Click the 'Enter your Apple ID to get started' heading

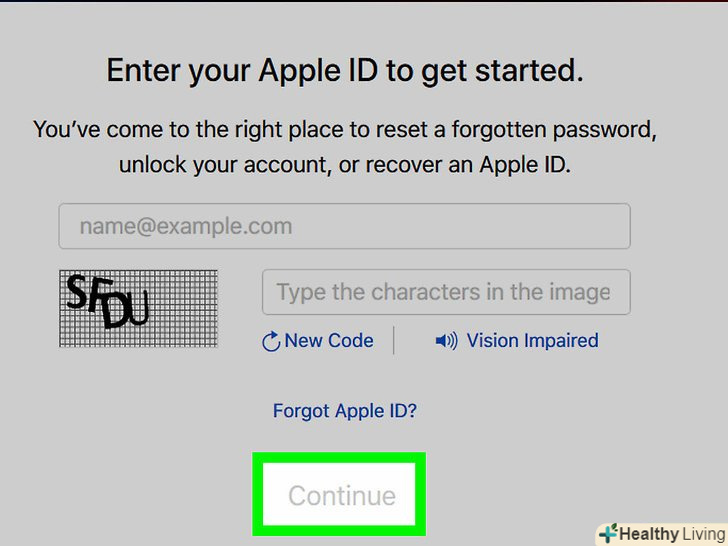pos(344,71)
